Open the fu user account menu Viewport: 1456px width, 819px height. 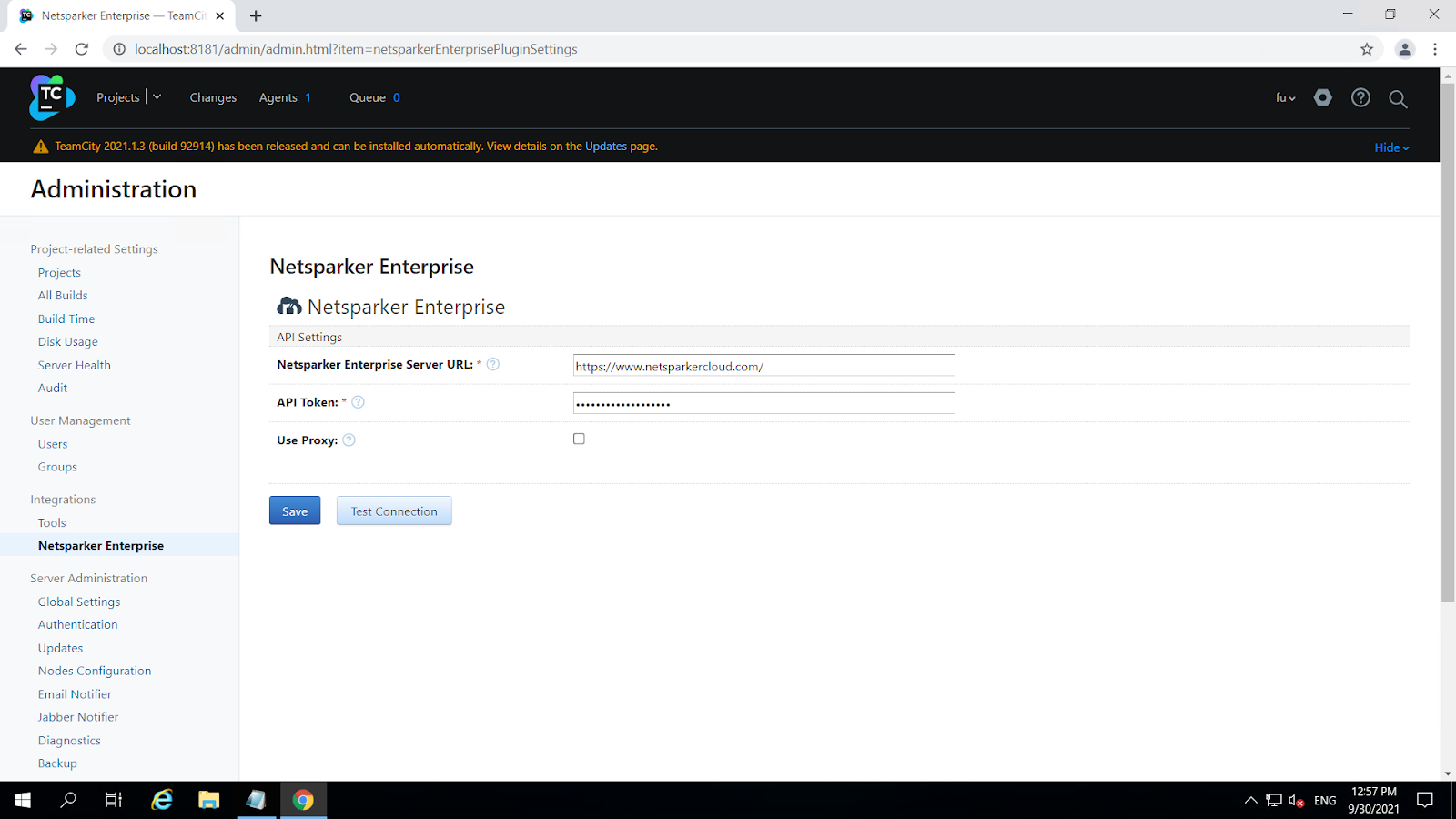1284,97
